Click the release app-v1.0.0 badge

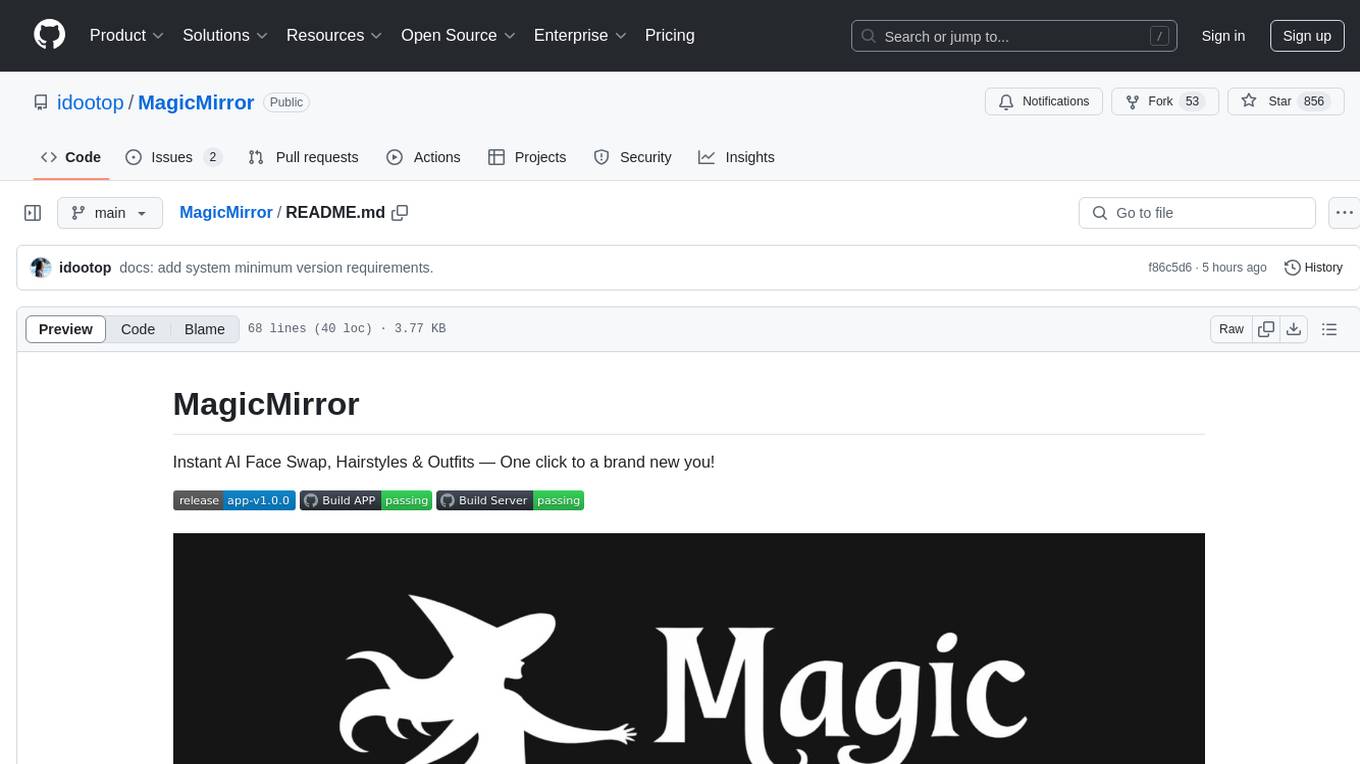234,500
